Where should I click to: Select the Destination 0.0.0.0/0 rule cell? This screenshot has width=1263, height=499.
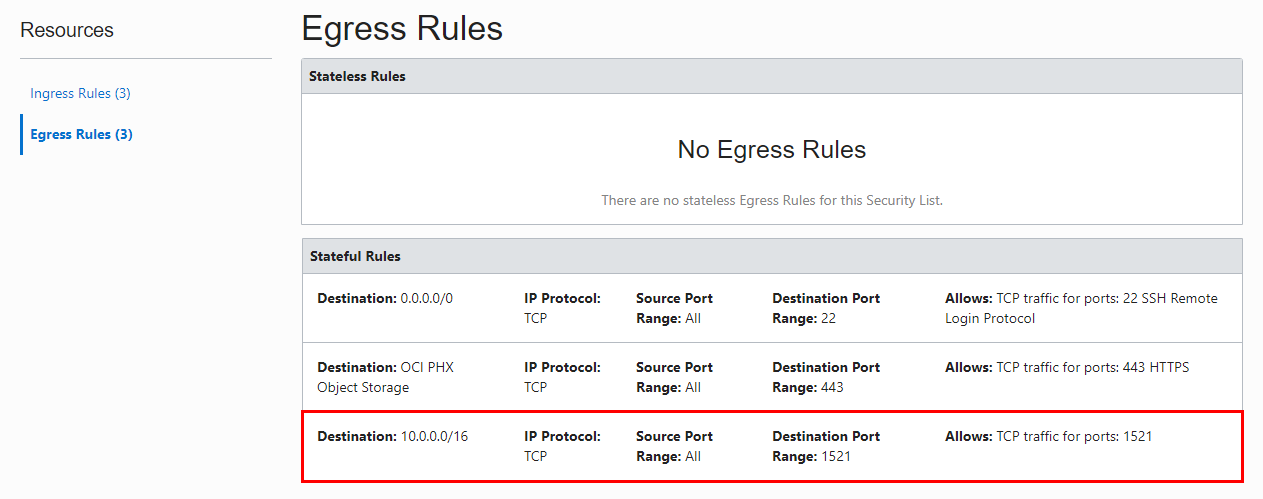385,298
